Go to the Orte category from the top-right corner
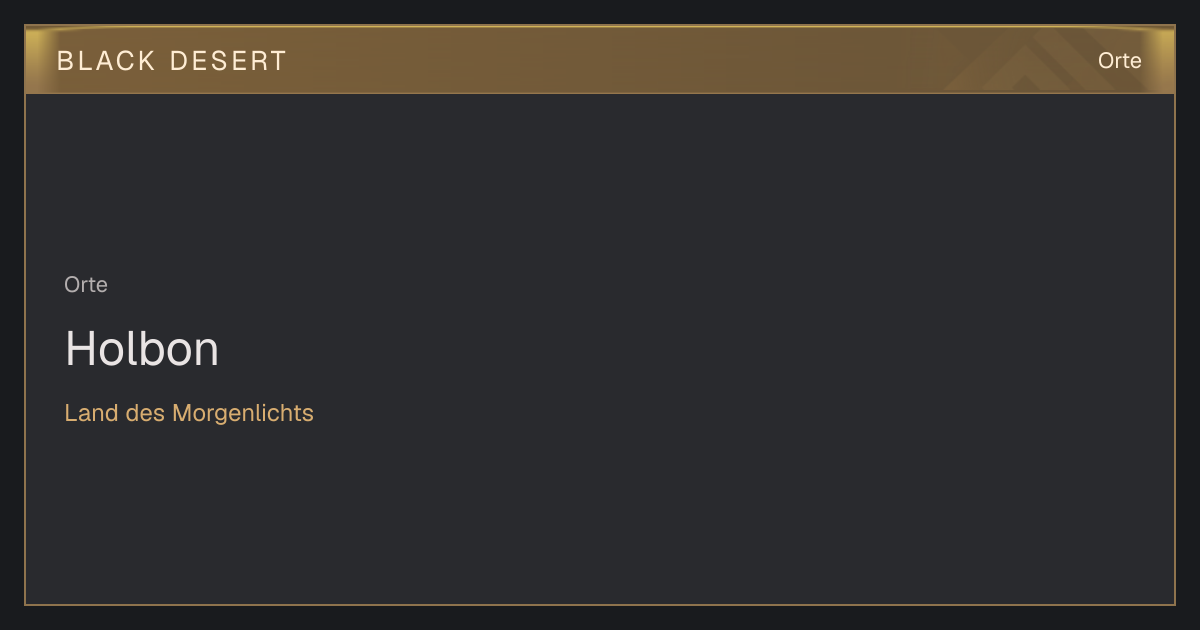Screen dimensions: 1200x630 [1119, 61]
